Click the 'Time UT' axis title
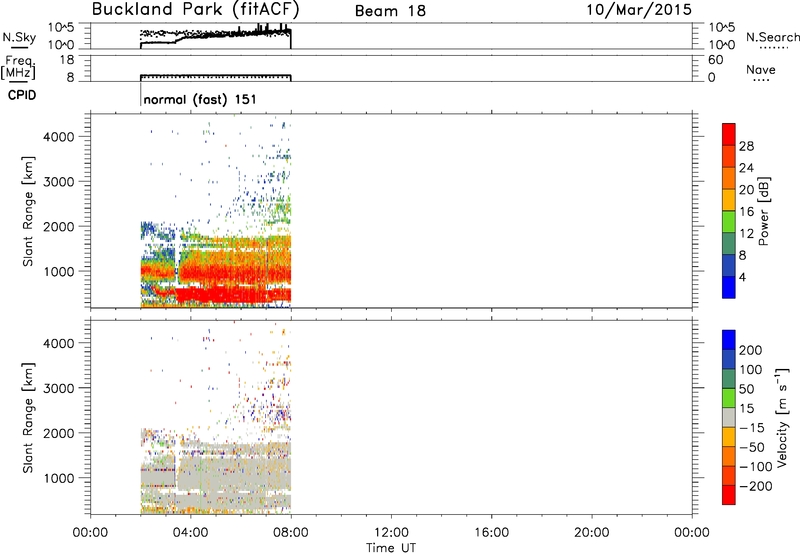The height and width of the screenshot is (554, 800). pos(391,548)
